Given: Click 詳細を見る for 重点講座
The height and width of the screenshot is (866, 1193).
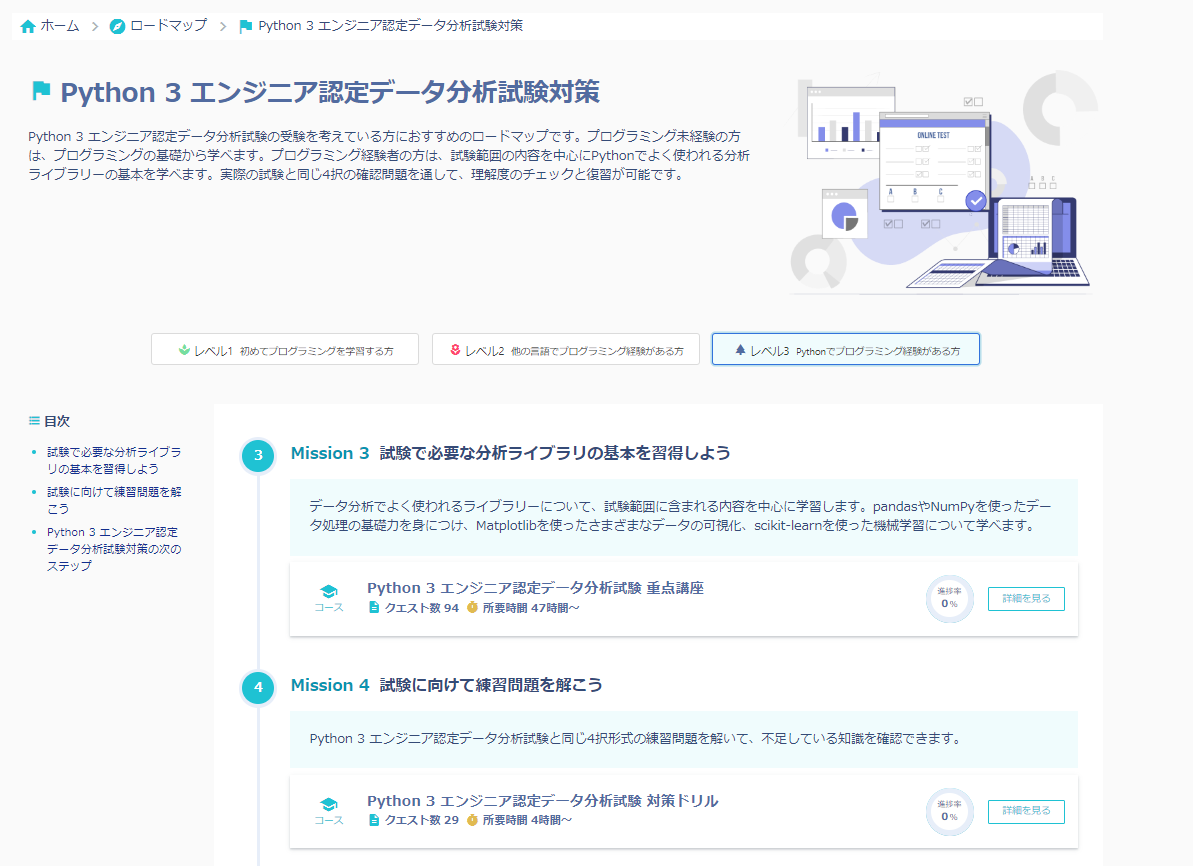Looking at the screenshot, I should [1025, 598].
